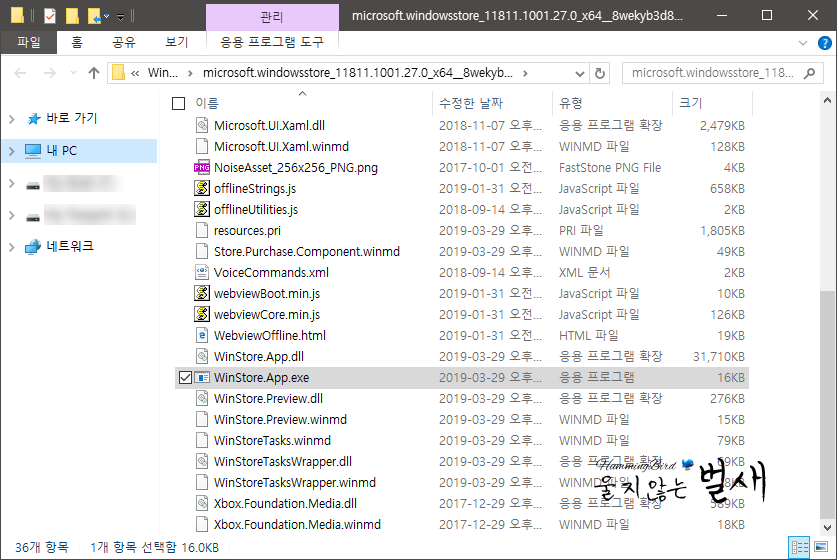
Task: Select the NoiseAsset_256x256_PNG.png file icon
Action: coord(202,168)
